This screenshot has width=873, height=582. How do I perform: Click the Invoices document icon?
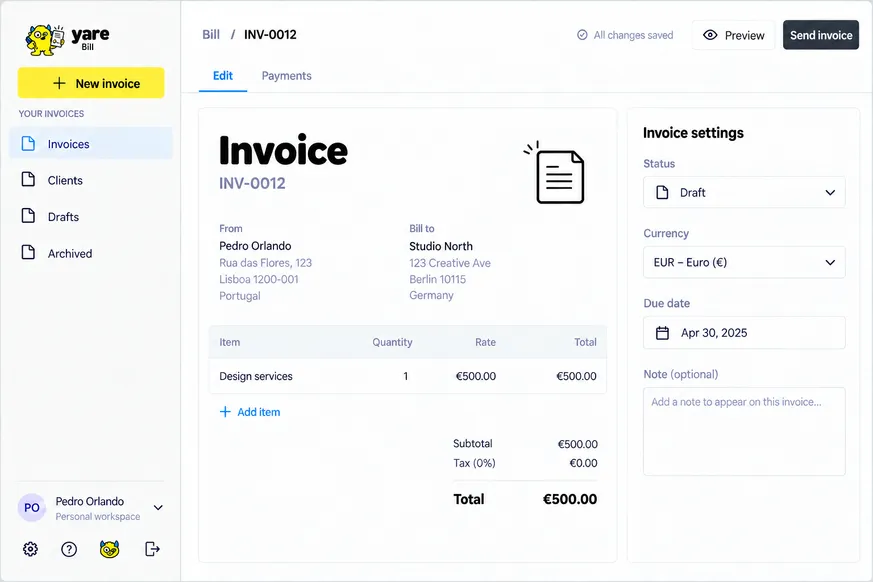click(28, 144)
